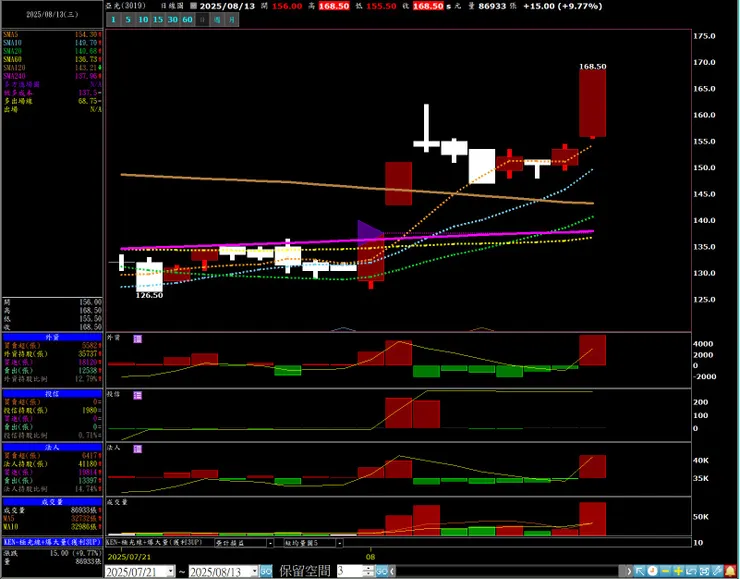This screenshot has height=579, width=740.
Task: Click the purple triangle signal marker
Action: [370, 232]
